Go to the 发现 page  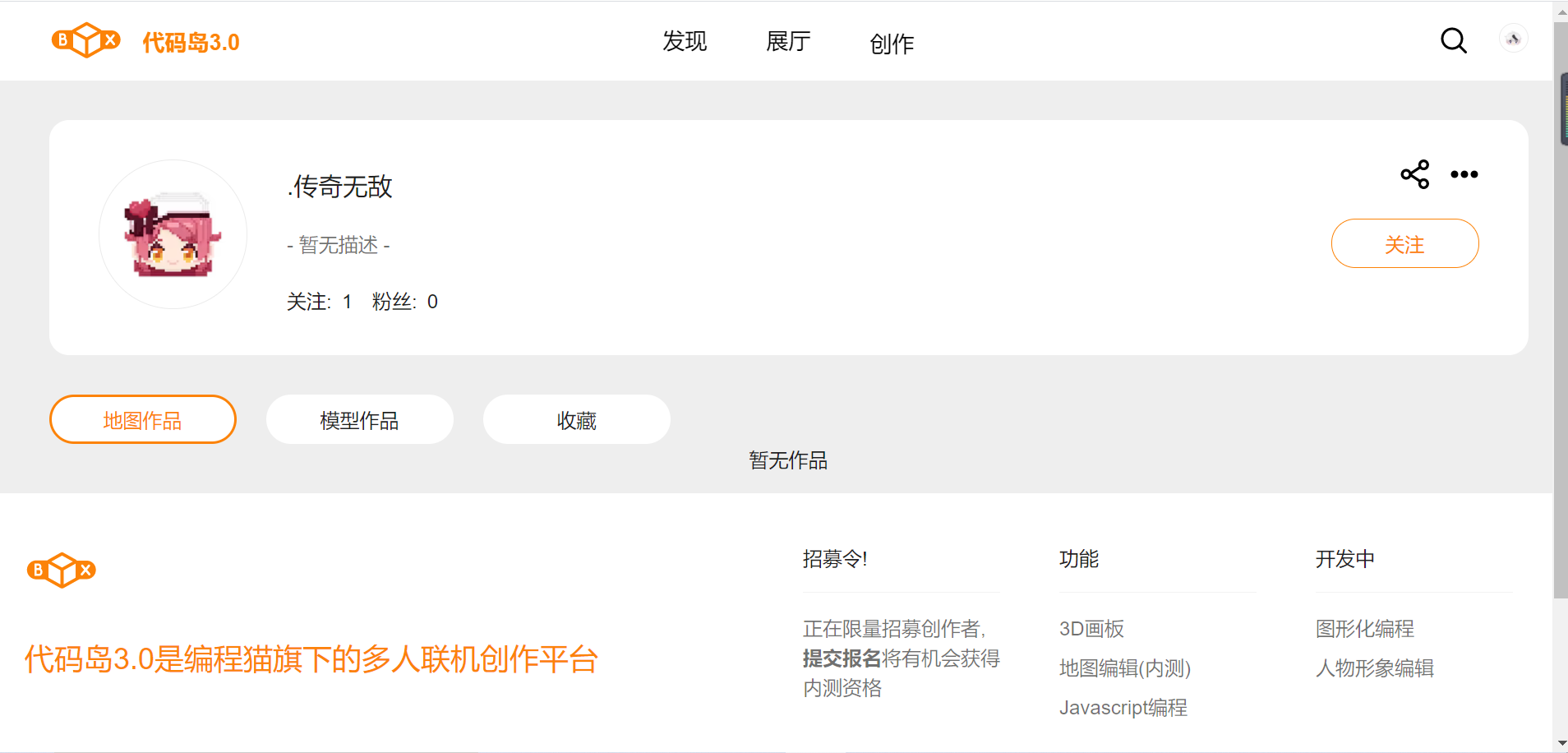[x=685, y=41]
